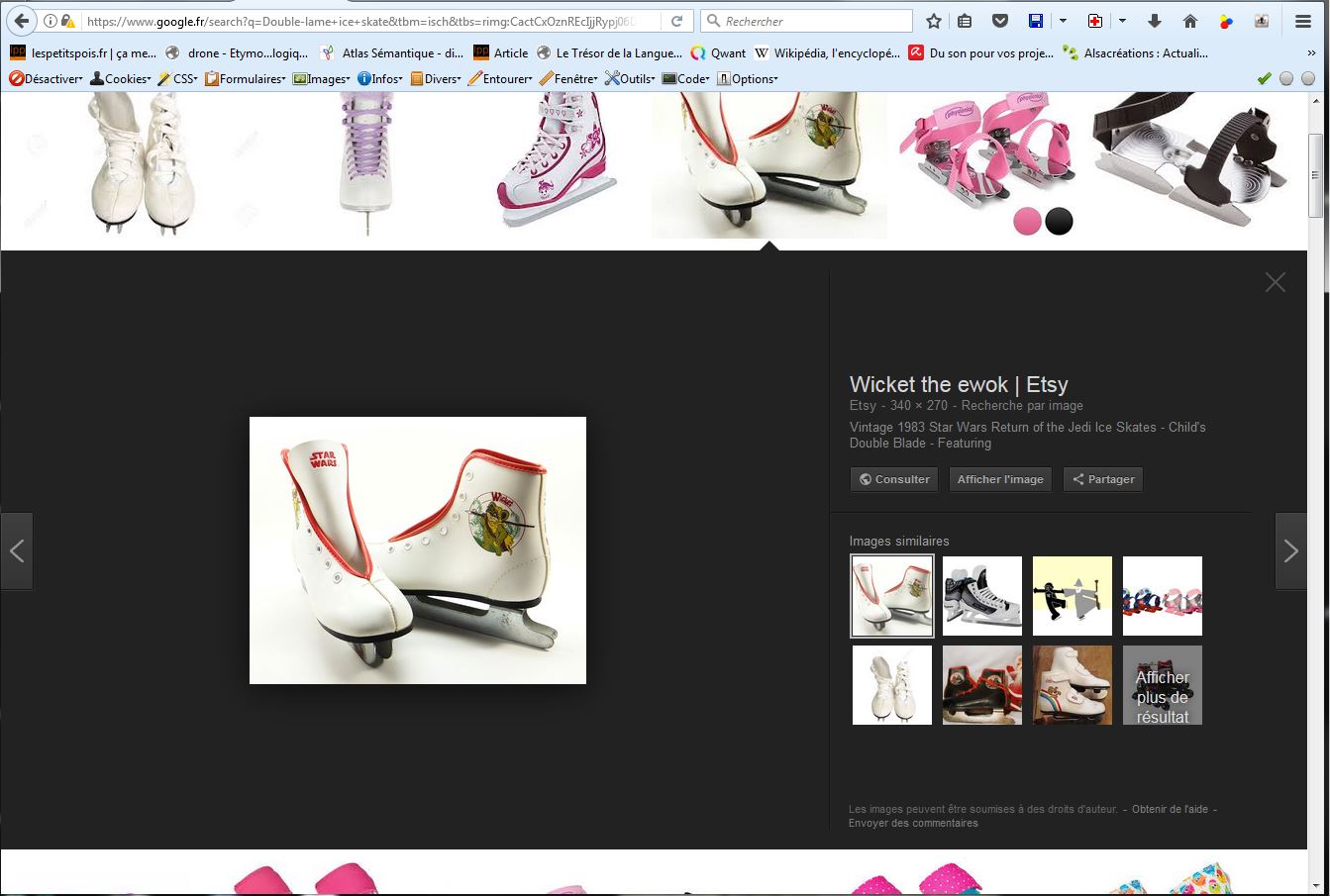Open the black hockey skate similar image

click(x=981, y=596)
